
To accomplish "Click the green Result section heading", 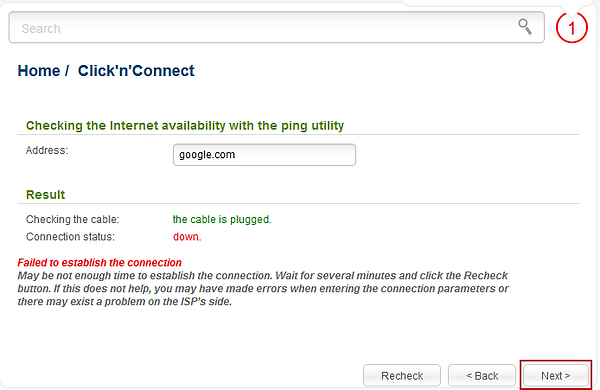I will pyautogui.click(x=46, y=194).
